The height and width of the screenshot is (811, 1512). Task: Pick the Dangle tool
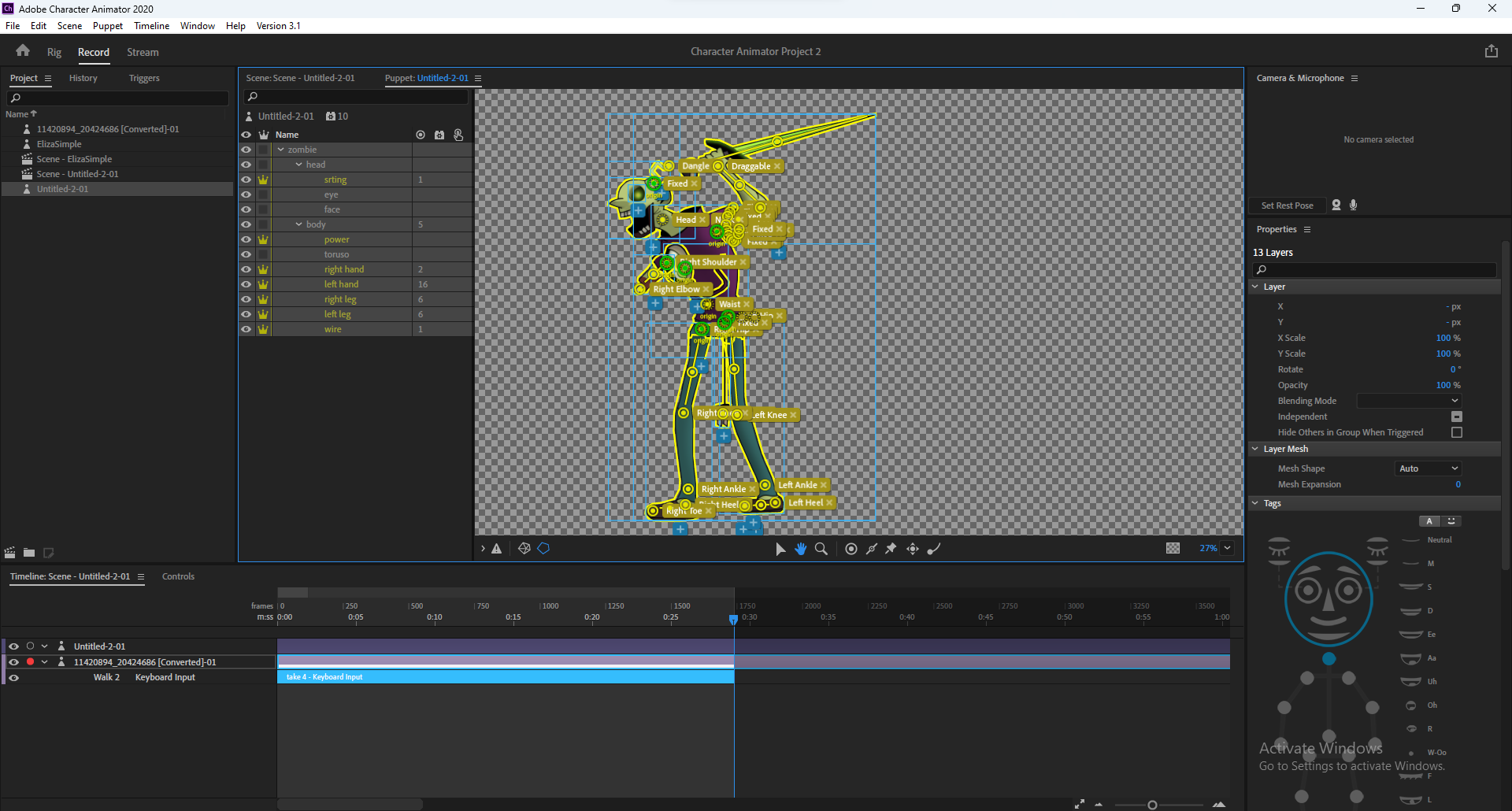(934, 549)
